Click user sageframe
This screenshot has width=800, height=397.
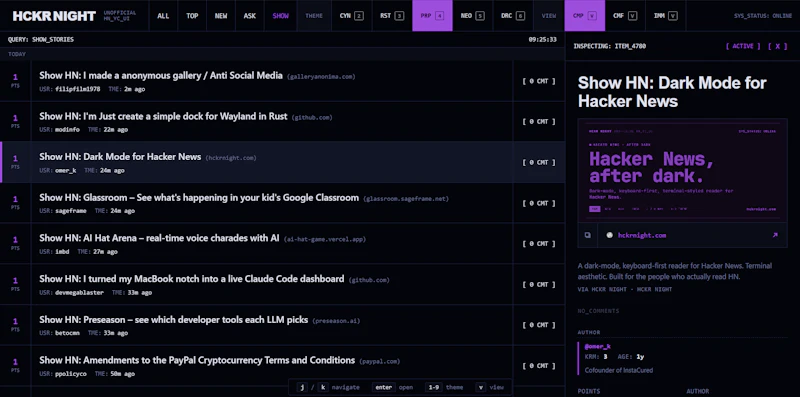pyautogui.click(x=71, y=211)
